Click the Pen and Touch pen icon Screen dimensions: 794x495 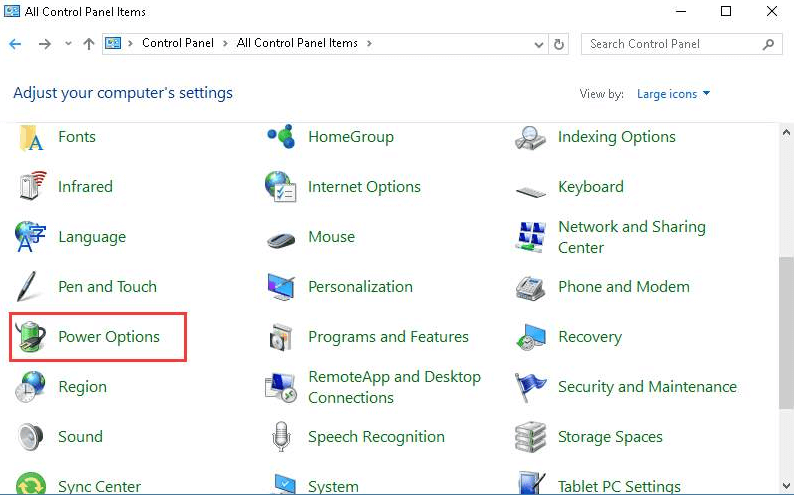click(x=26, y=286)
